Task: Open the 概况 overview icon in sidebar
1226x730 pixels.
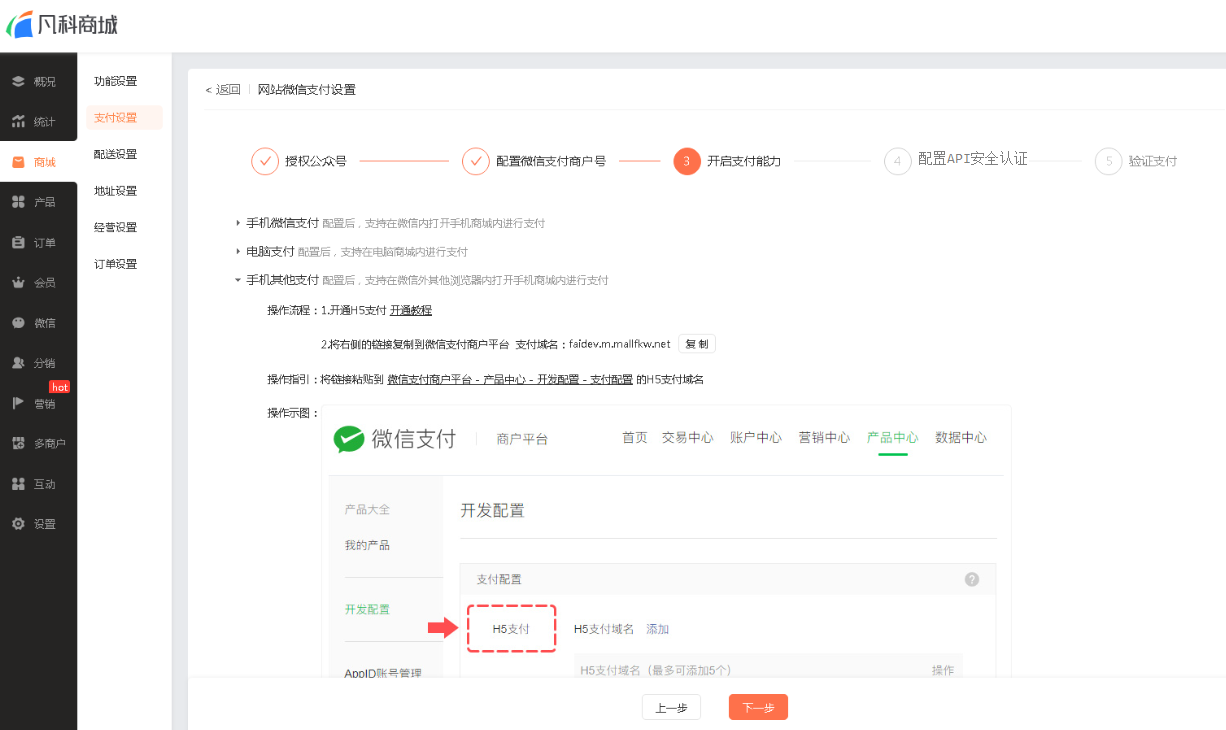Action: pyautogui.click(x=18, y=81)
